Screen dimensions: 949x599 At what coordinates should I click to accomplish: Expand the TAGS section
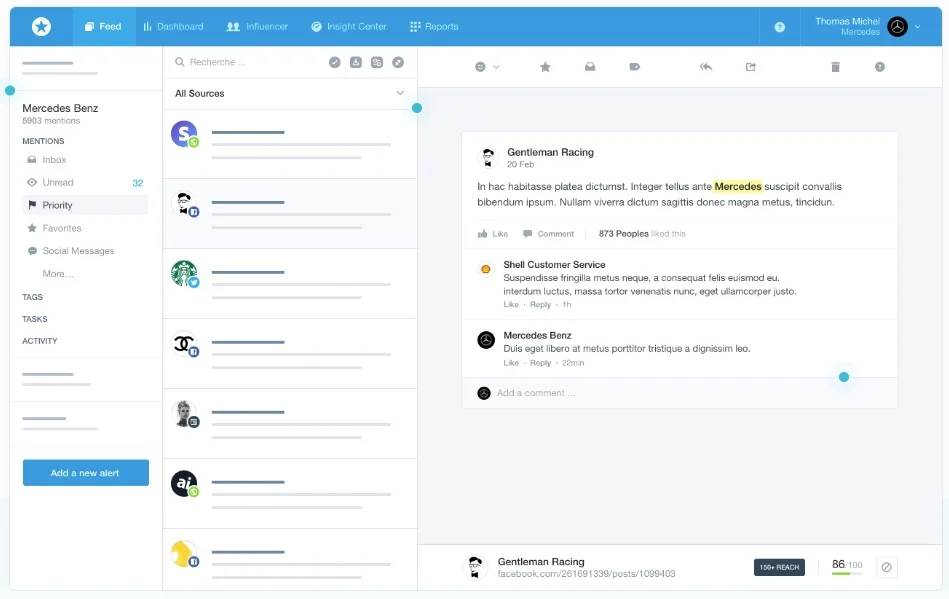click(x=33, y=297)
